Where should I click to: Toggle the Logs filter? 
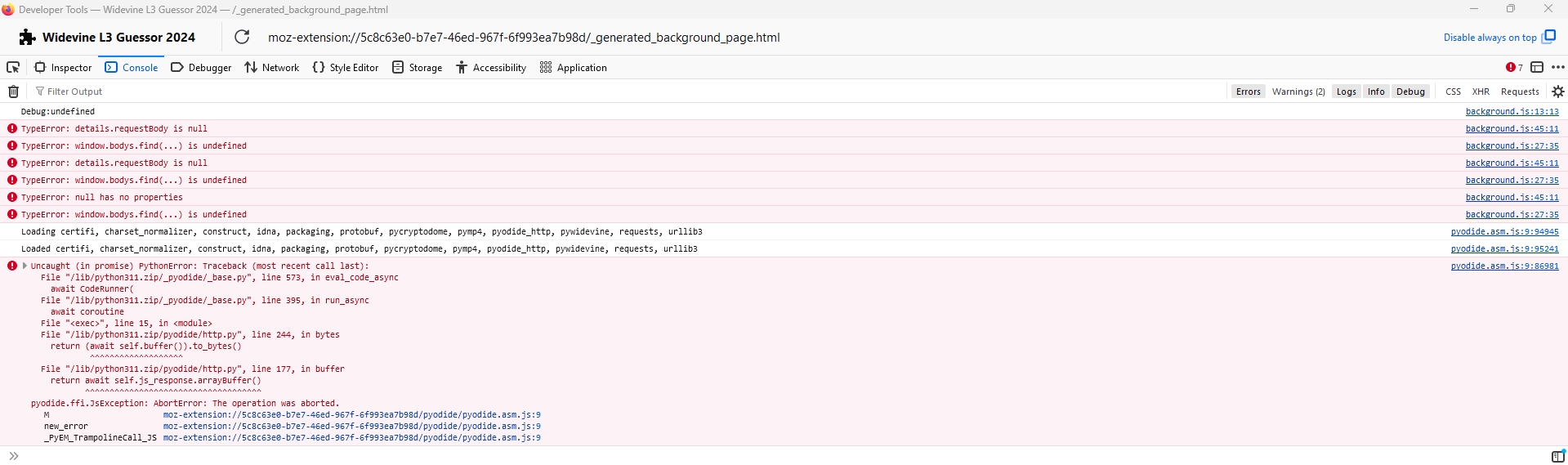click(1346, 92)
